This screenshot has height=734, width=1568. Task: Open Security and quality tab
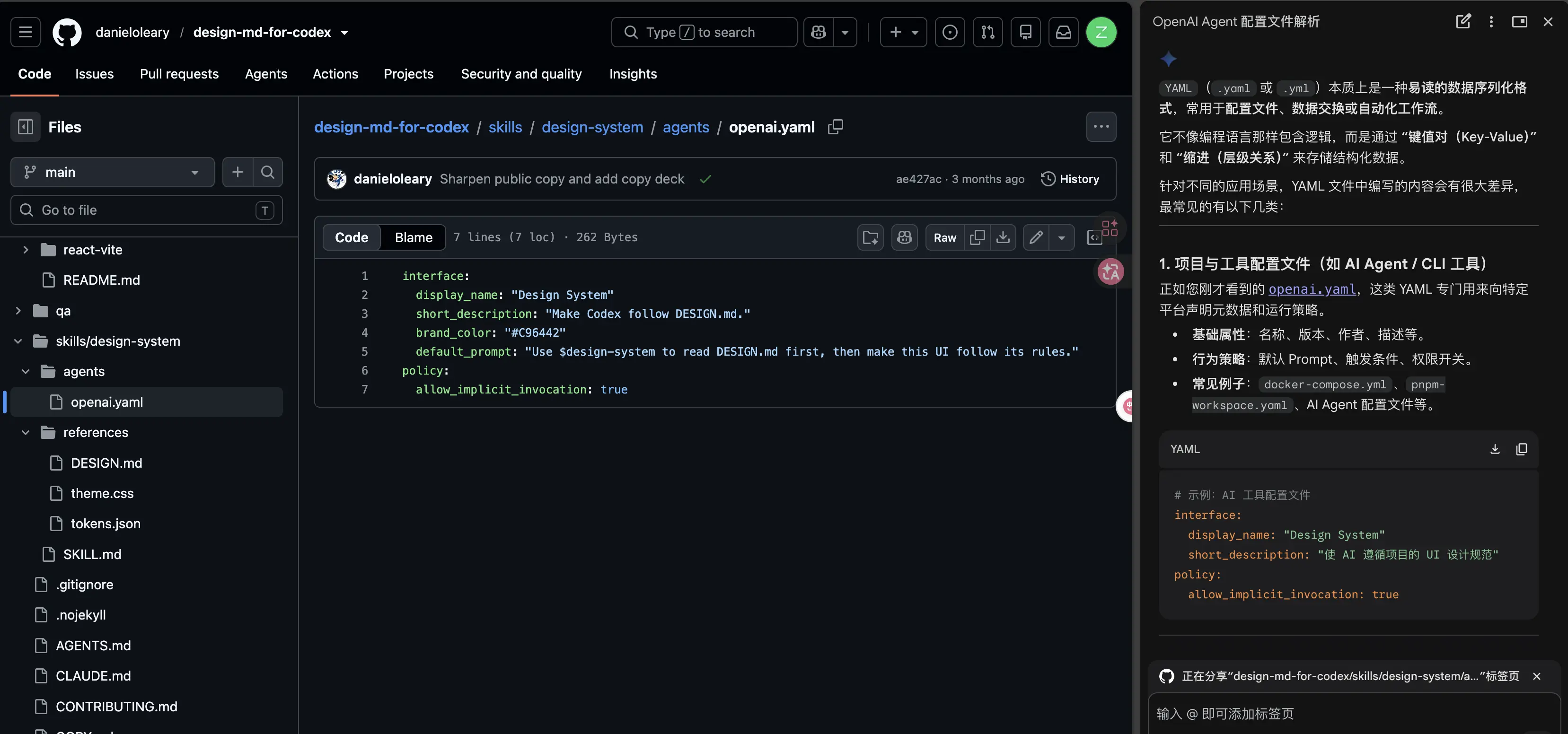[521, 74]
